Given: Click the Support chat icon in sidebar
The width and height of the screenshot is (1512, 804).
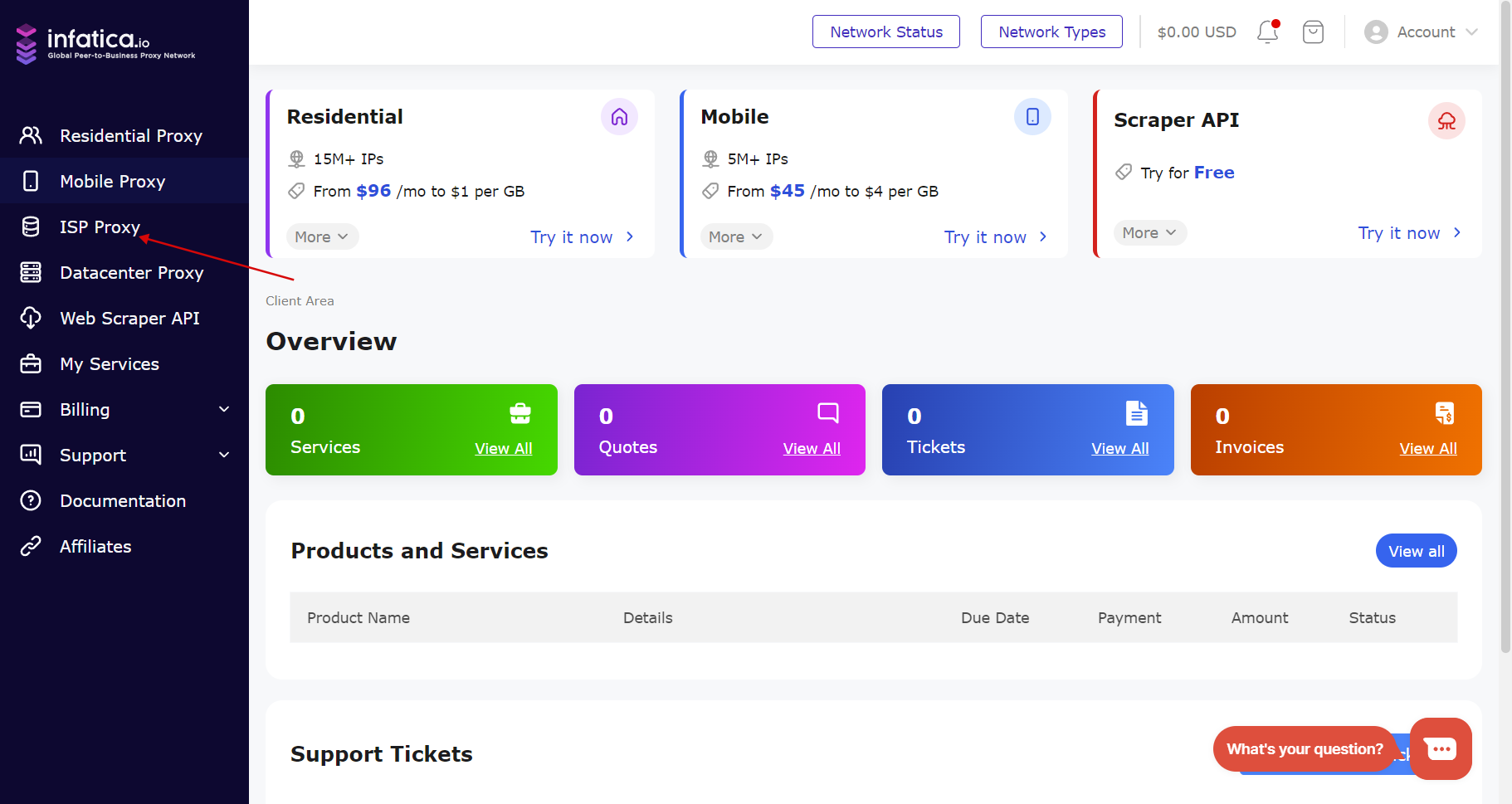Looking at the screenshot, I should (31, 455).
